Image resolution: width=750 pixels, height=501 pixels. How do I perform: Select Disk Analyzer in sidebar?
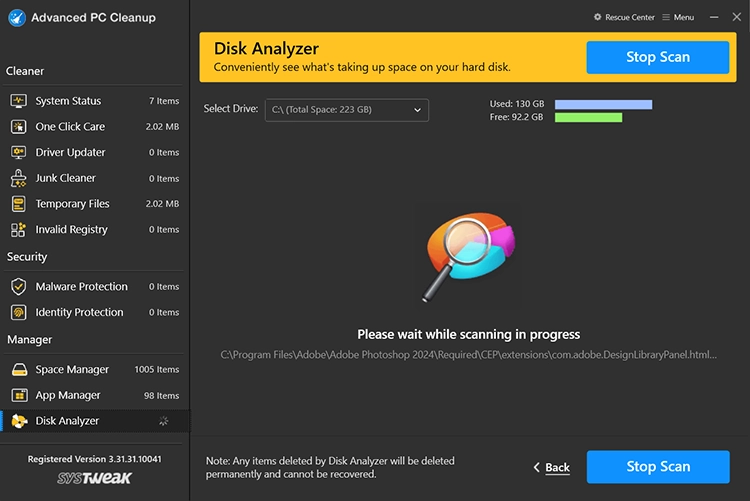67,421
